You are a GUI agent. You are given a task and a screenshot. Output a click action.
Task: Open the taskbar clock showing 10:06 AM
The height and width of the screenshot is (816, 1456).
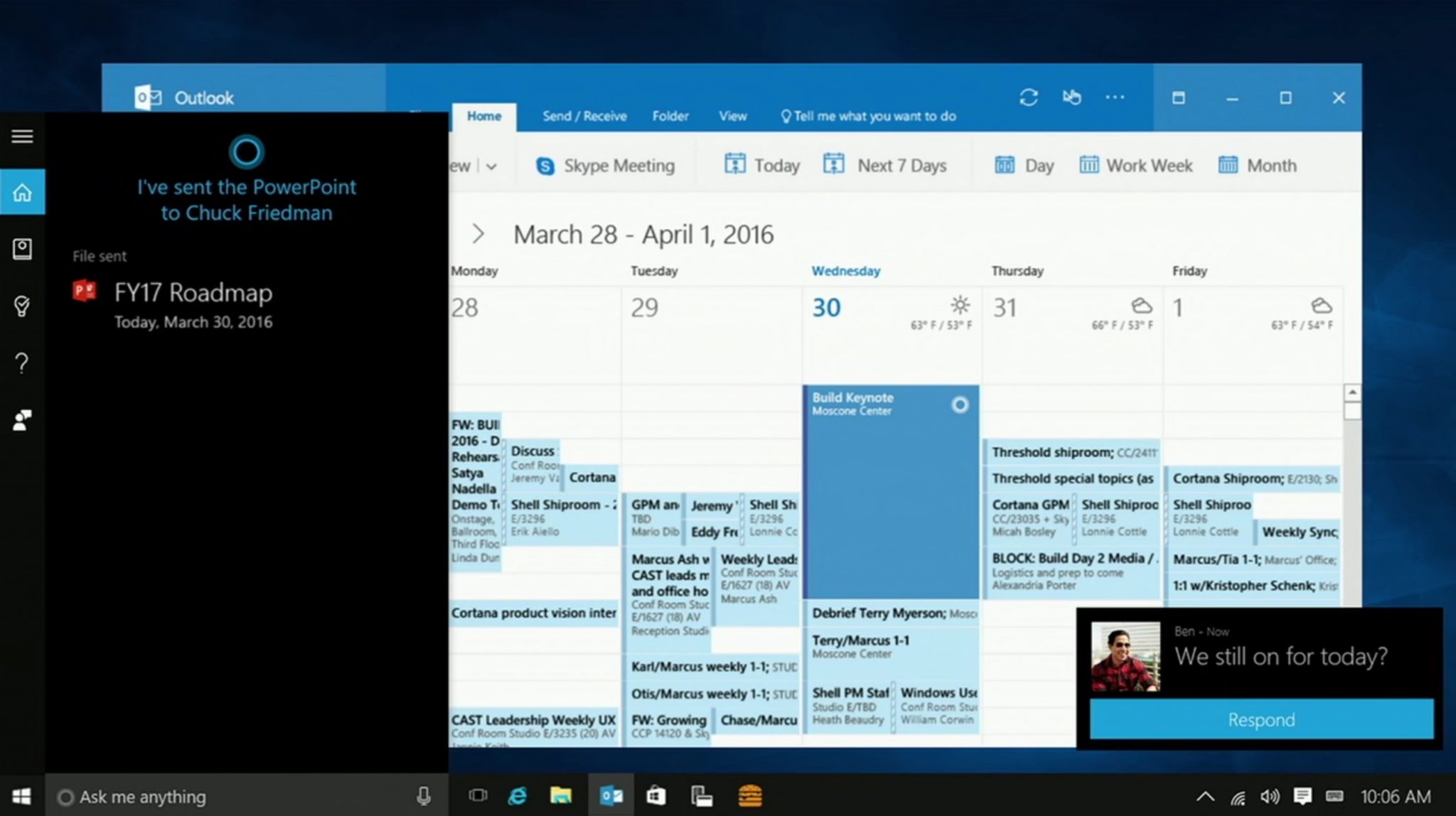coord(1396,797)
